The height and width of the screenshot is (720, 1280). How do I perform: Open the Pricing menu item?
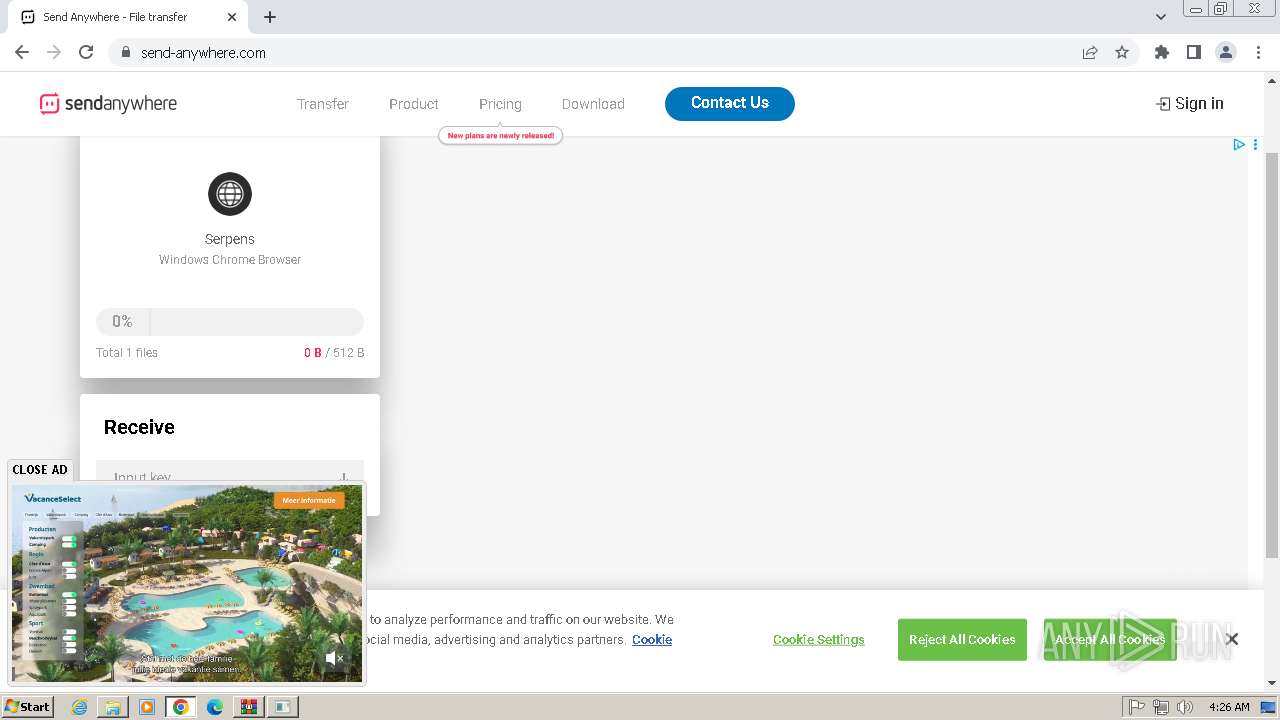500,104
